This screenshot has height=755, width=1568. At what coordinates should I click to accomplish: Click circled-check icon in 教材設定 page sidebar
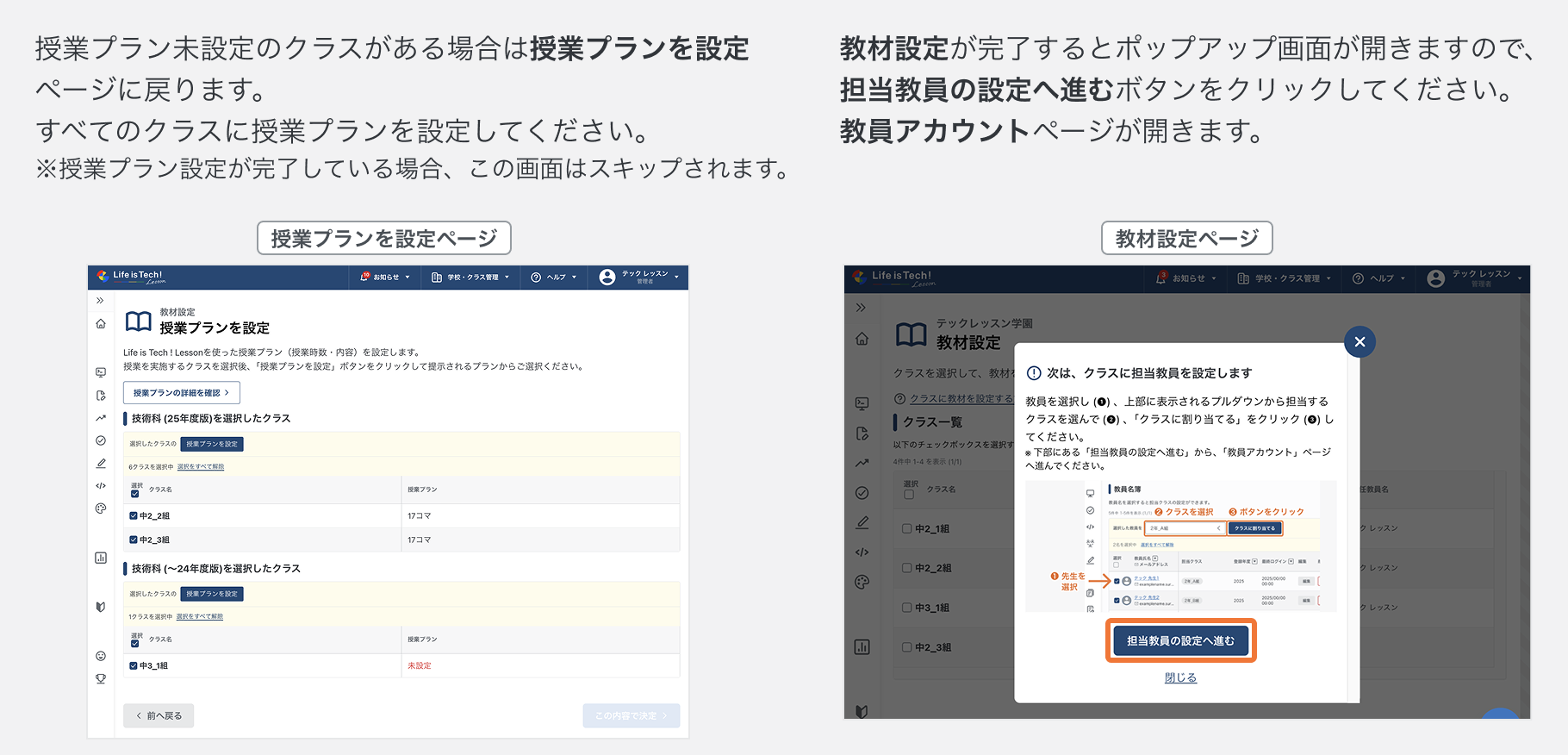click(x=862, y=493)
